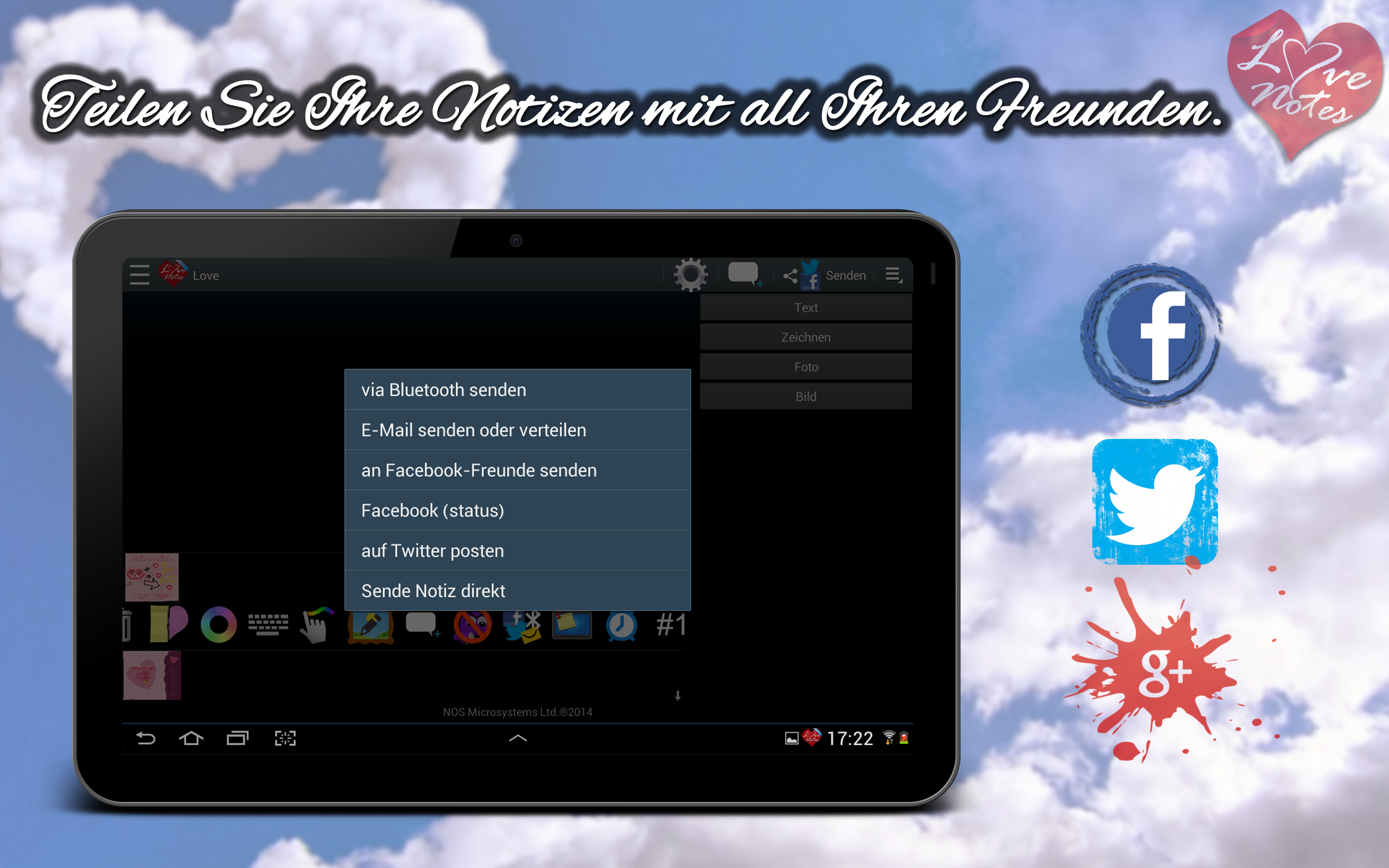The image size is (1389, 868).
Task: Tap Love Notes notification icon in status bar
Action: (812, 737)
